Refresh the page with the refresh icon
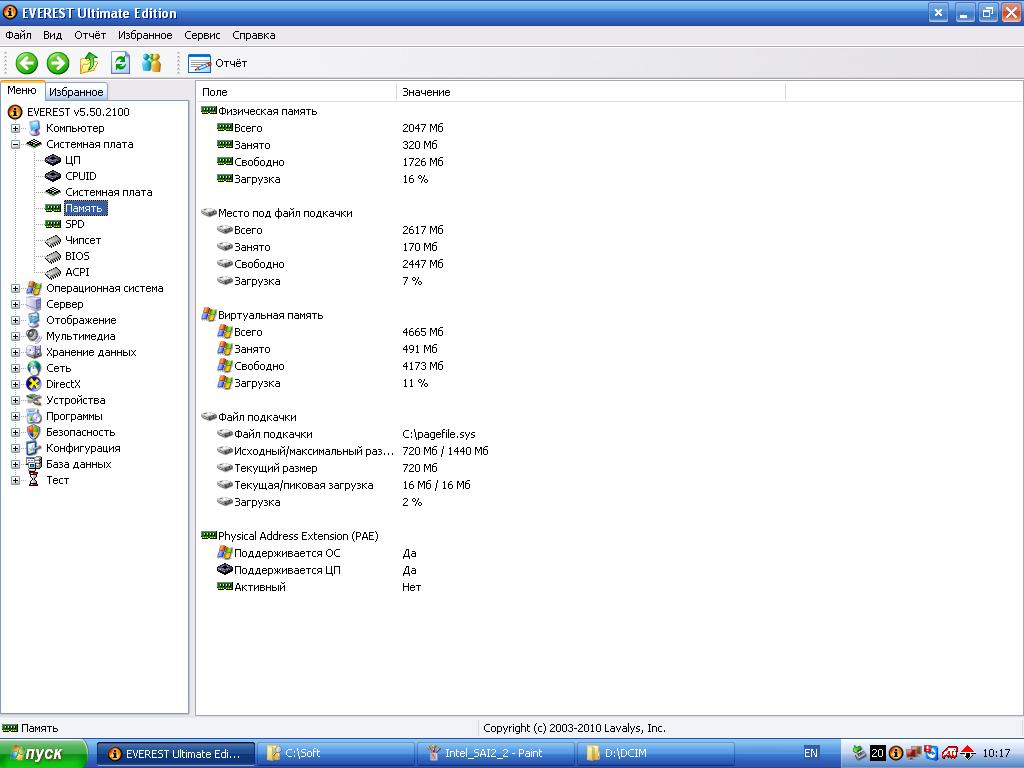 pyautogui.click(x=120, y=63)
